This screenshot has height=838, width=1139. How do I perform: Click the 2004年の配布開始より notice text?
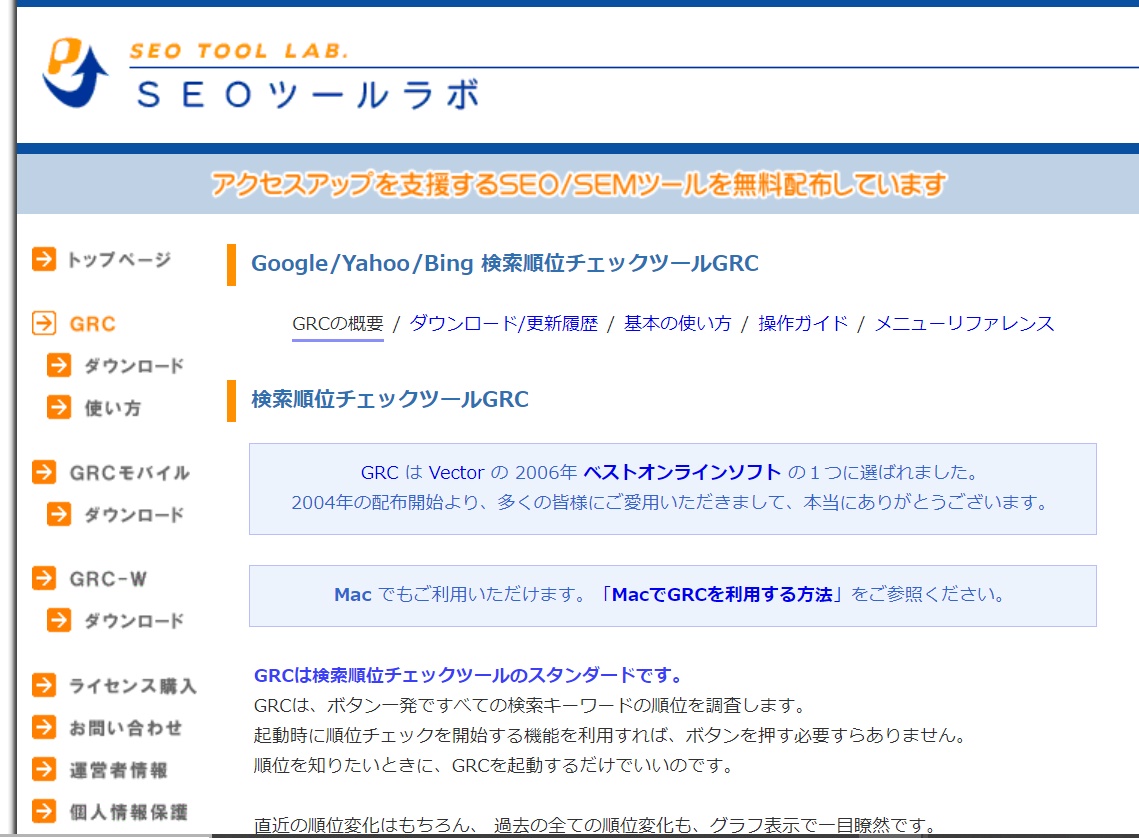click(x=669, y=503)
